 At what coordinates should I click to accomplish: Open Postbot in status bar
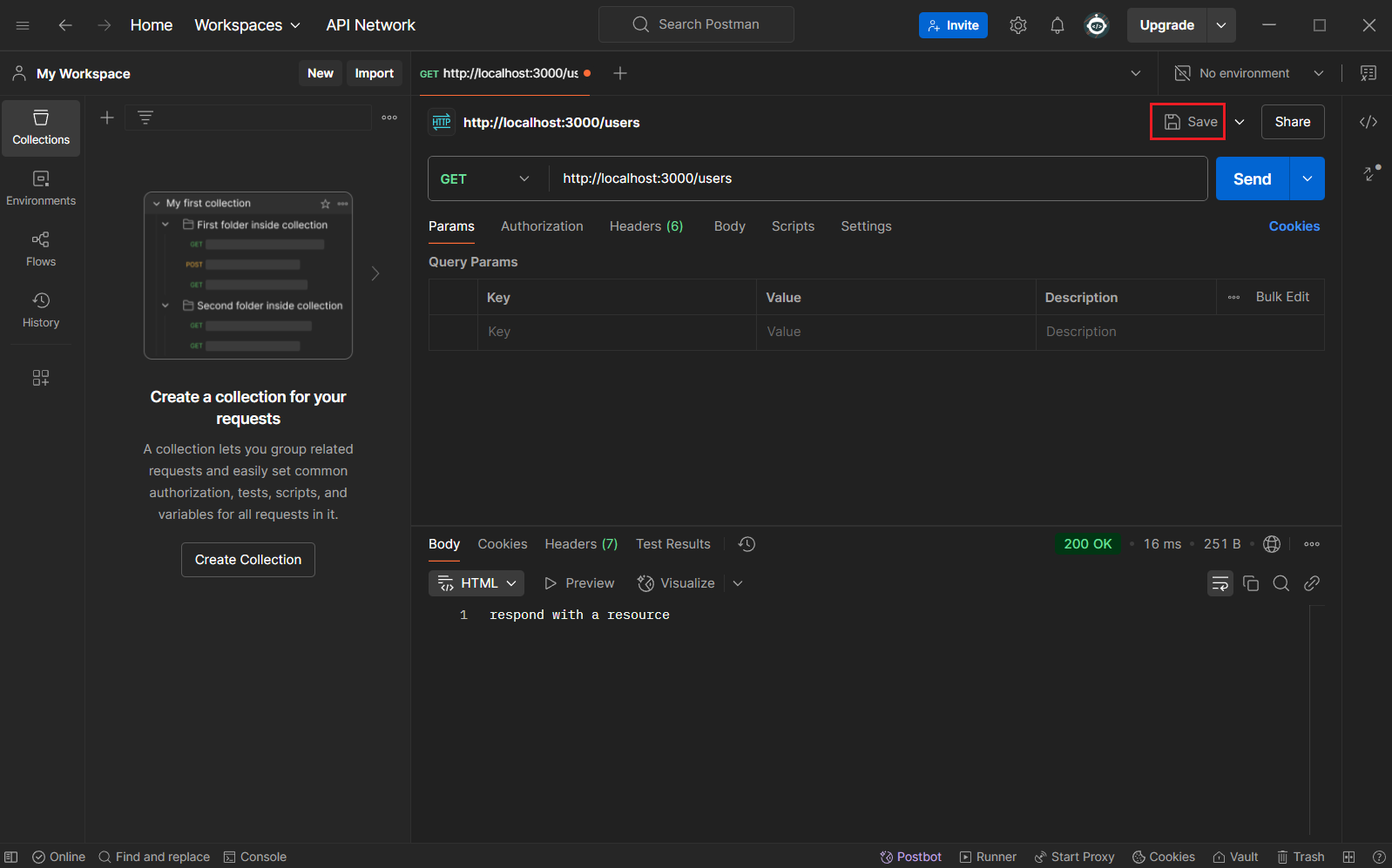pyautogui.click(x=910, y=857)
